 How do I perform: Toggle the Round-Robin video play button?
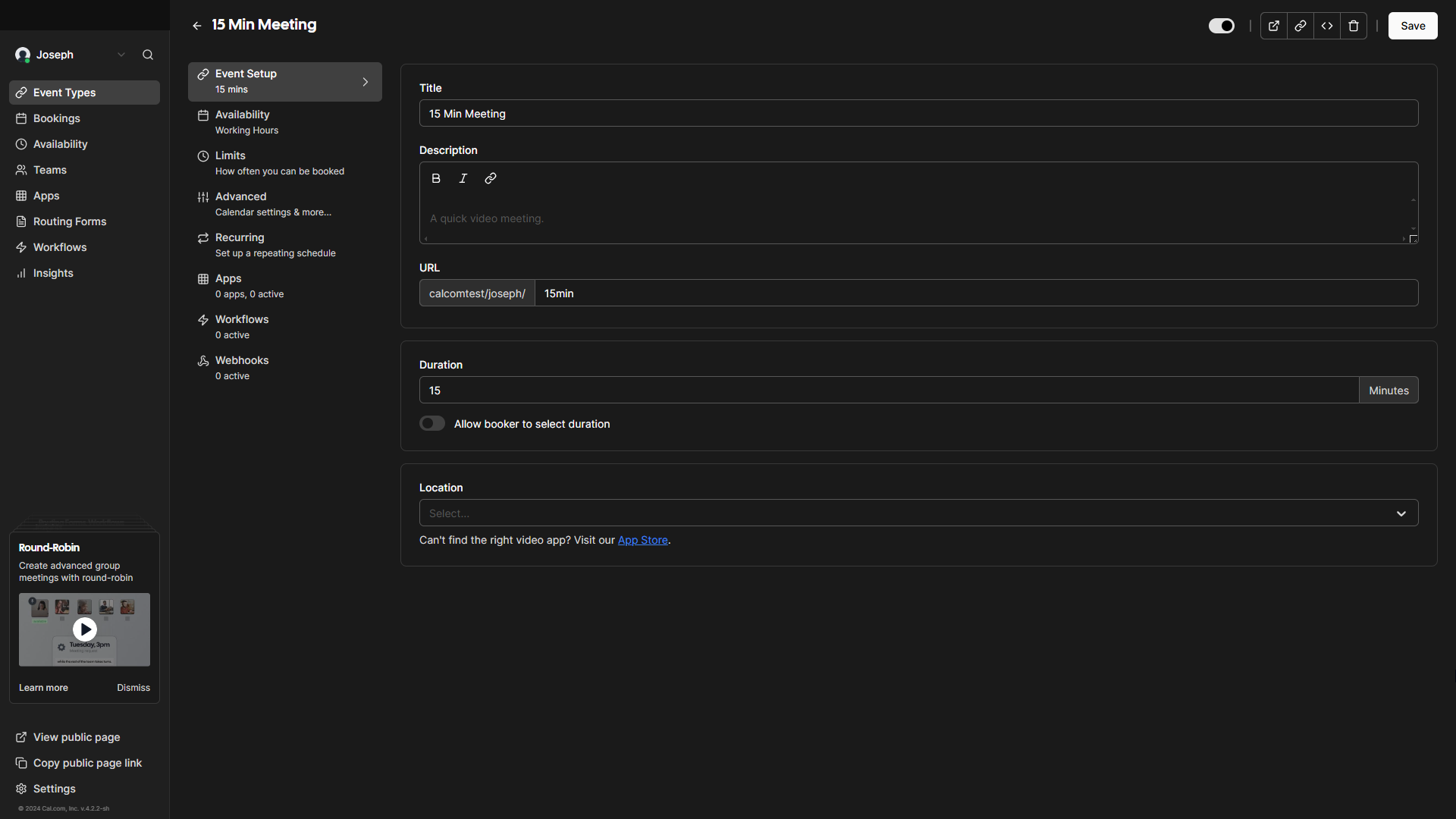[84, 629]
